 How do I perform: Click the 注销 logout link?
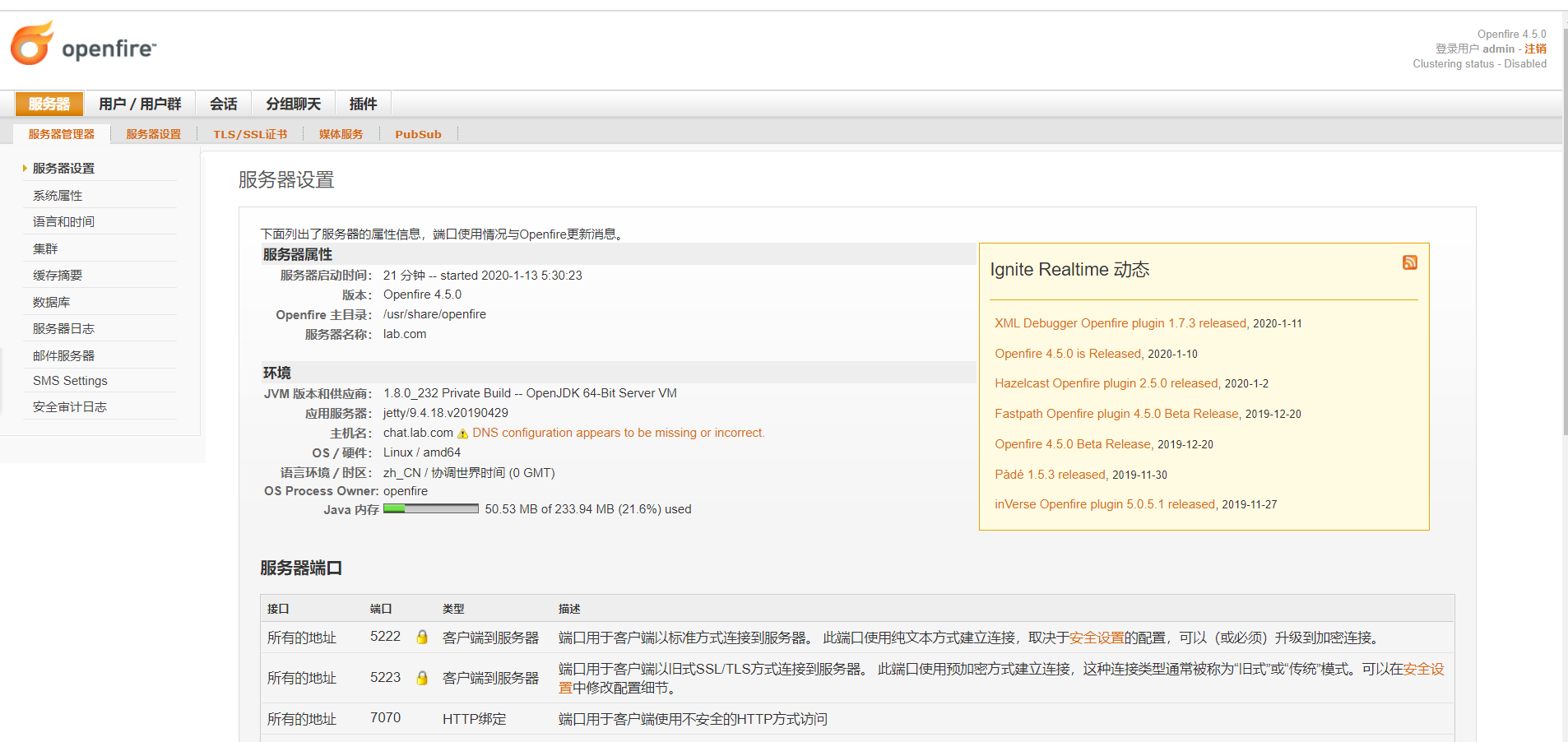(1535, 49)
